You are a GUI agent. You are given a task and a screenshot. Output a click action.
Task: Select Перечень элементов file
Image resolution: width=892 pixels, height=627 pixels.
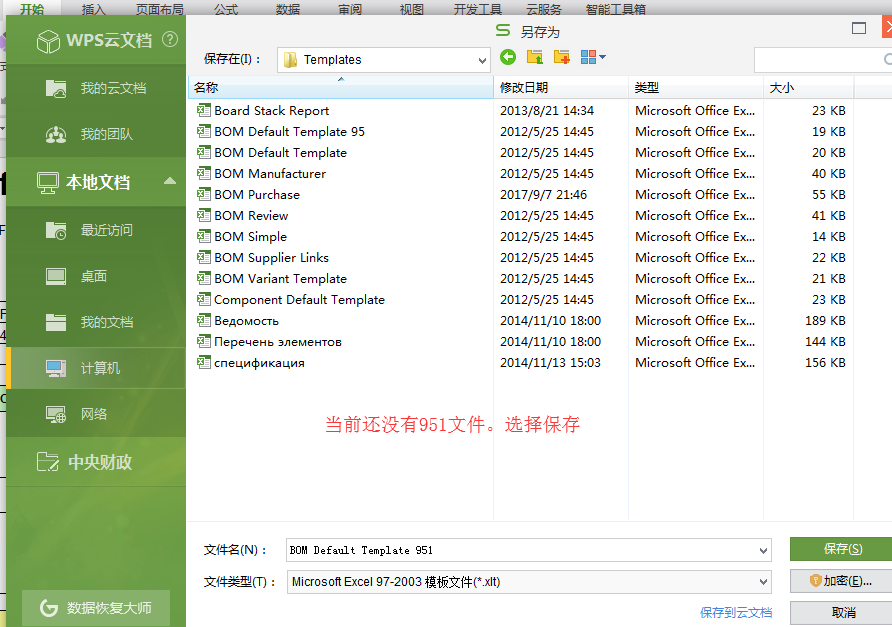pos(278,342)
